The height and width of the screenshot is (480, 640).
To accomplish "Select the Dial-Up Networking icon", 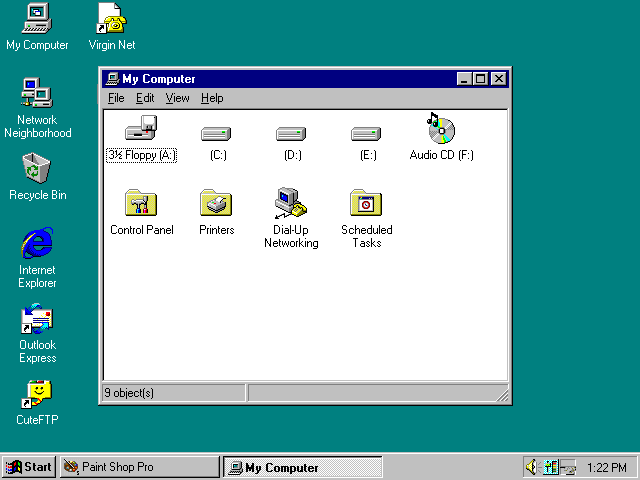I will (x=291, y=203).
